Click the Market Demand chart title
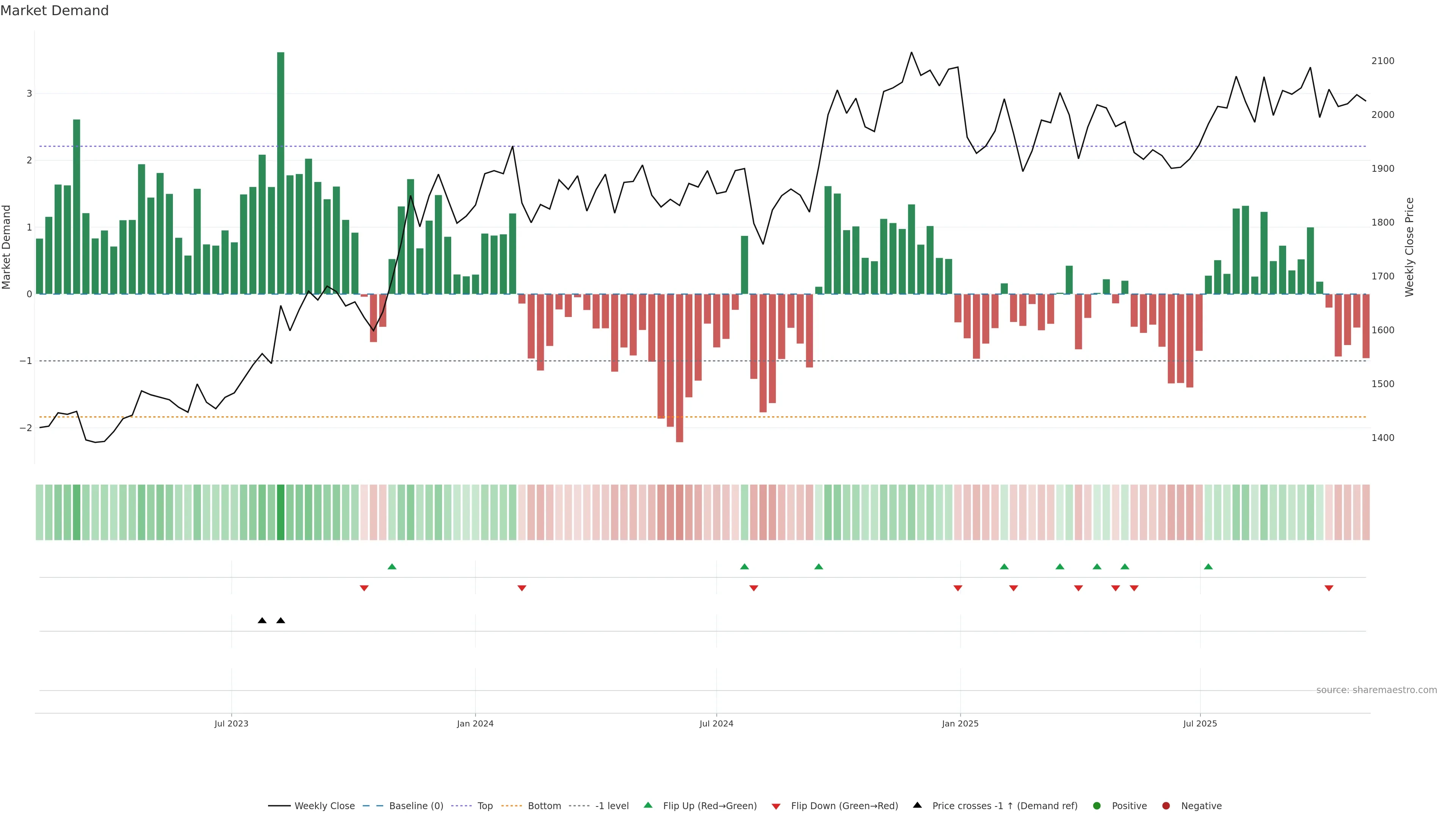 point(54,11)
